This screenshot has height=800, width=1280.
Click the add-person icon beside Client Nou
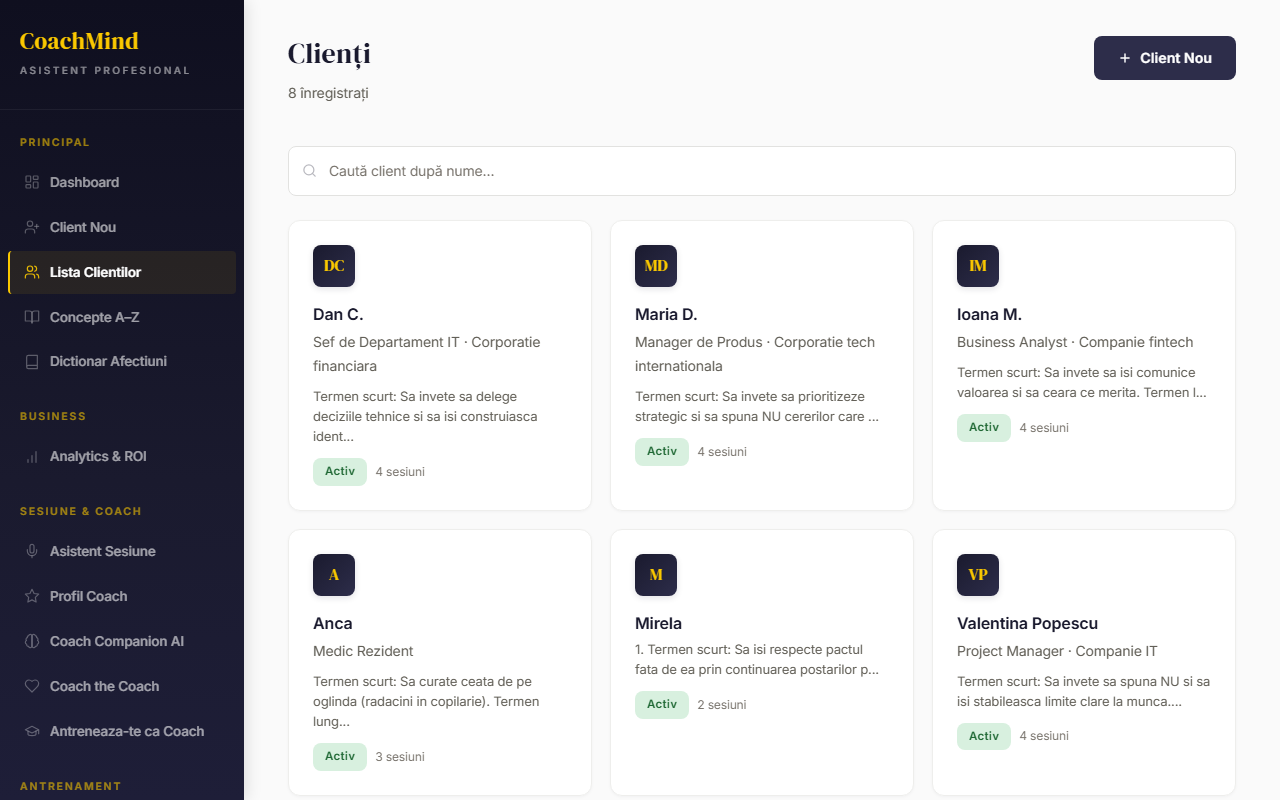point(32,227)
